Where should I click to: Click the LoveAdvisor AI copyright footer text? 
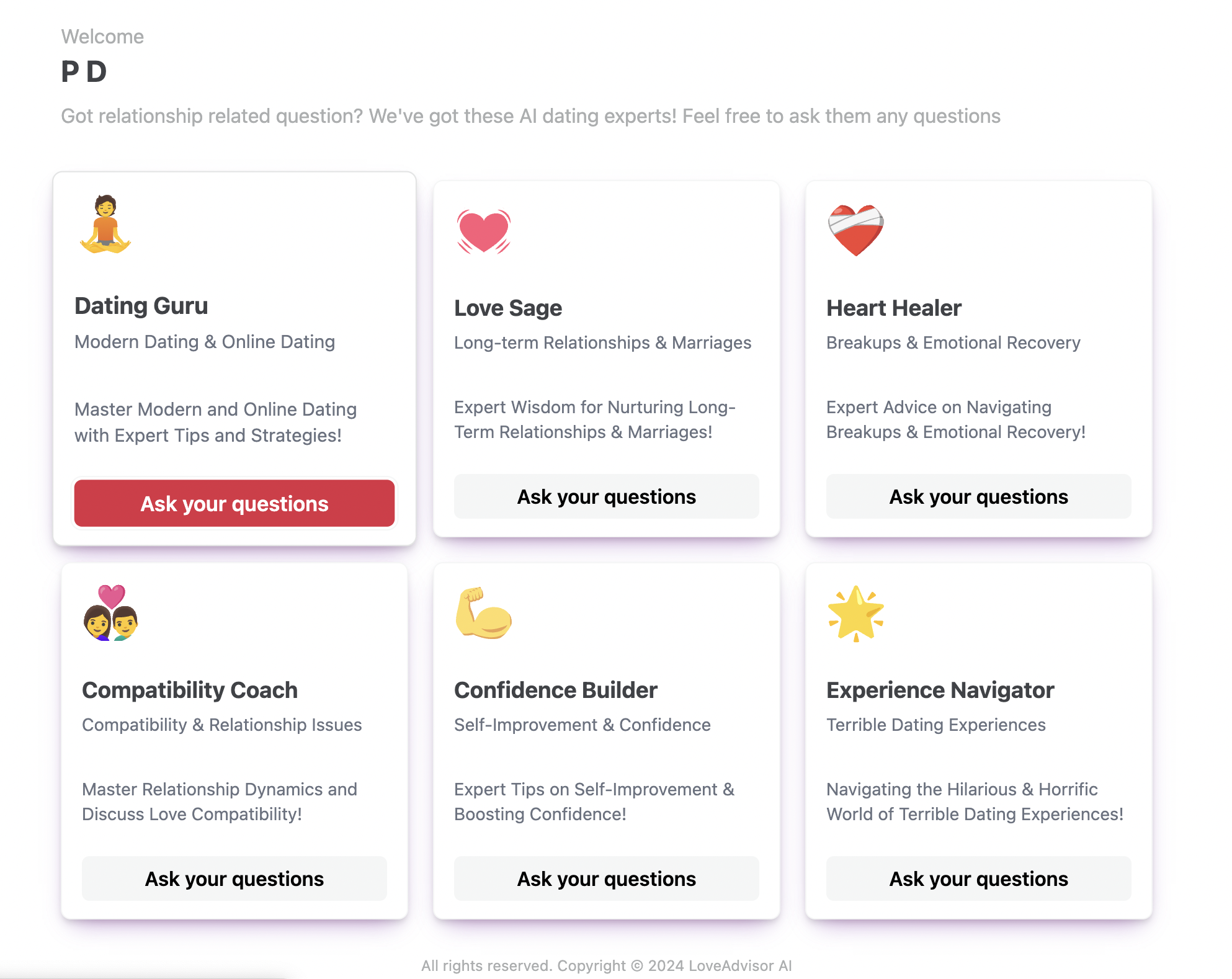point(606,965)
